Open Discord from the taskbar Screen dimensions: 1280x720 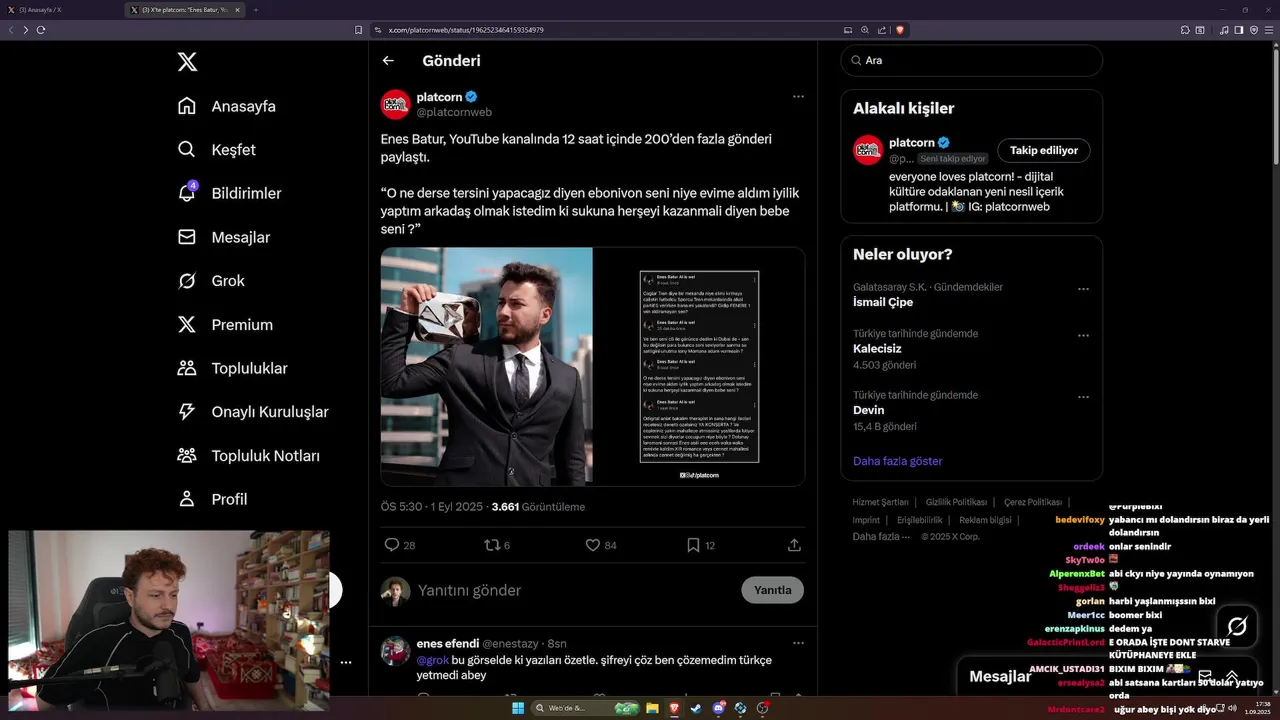pos(718,708)
